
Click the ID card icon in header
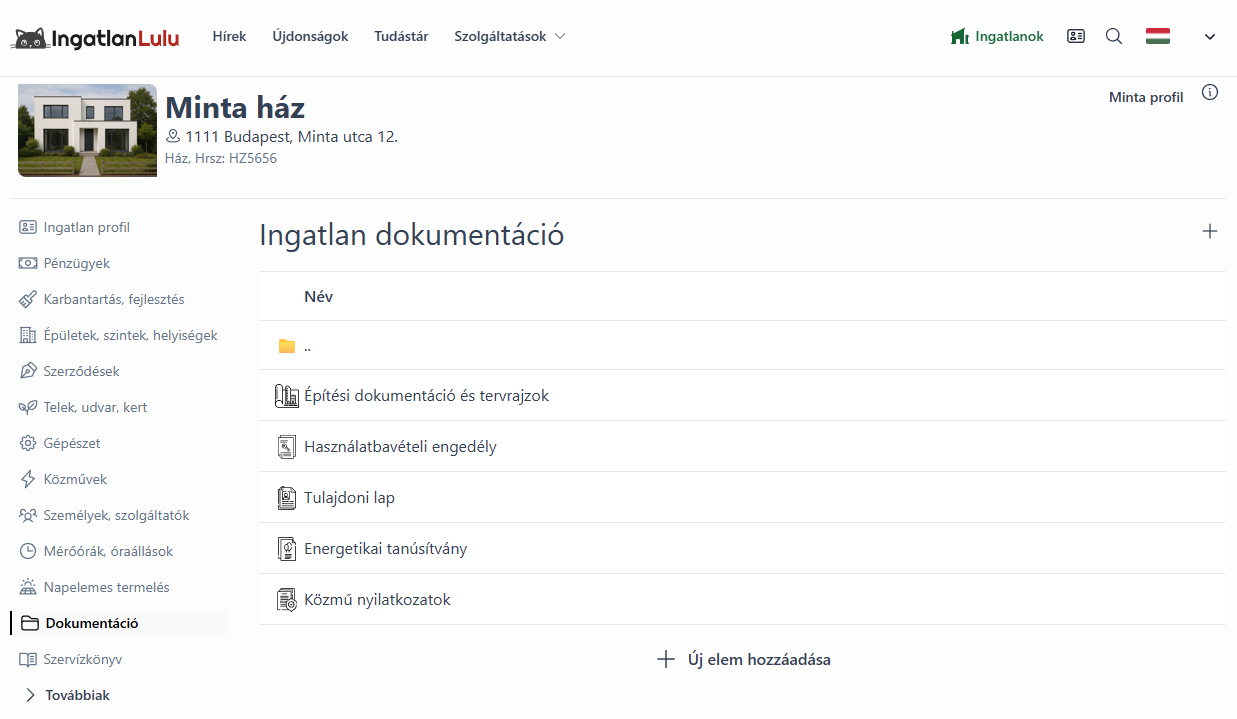(x=1076, y=36)
